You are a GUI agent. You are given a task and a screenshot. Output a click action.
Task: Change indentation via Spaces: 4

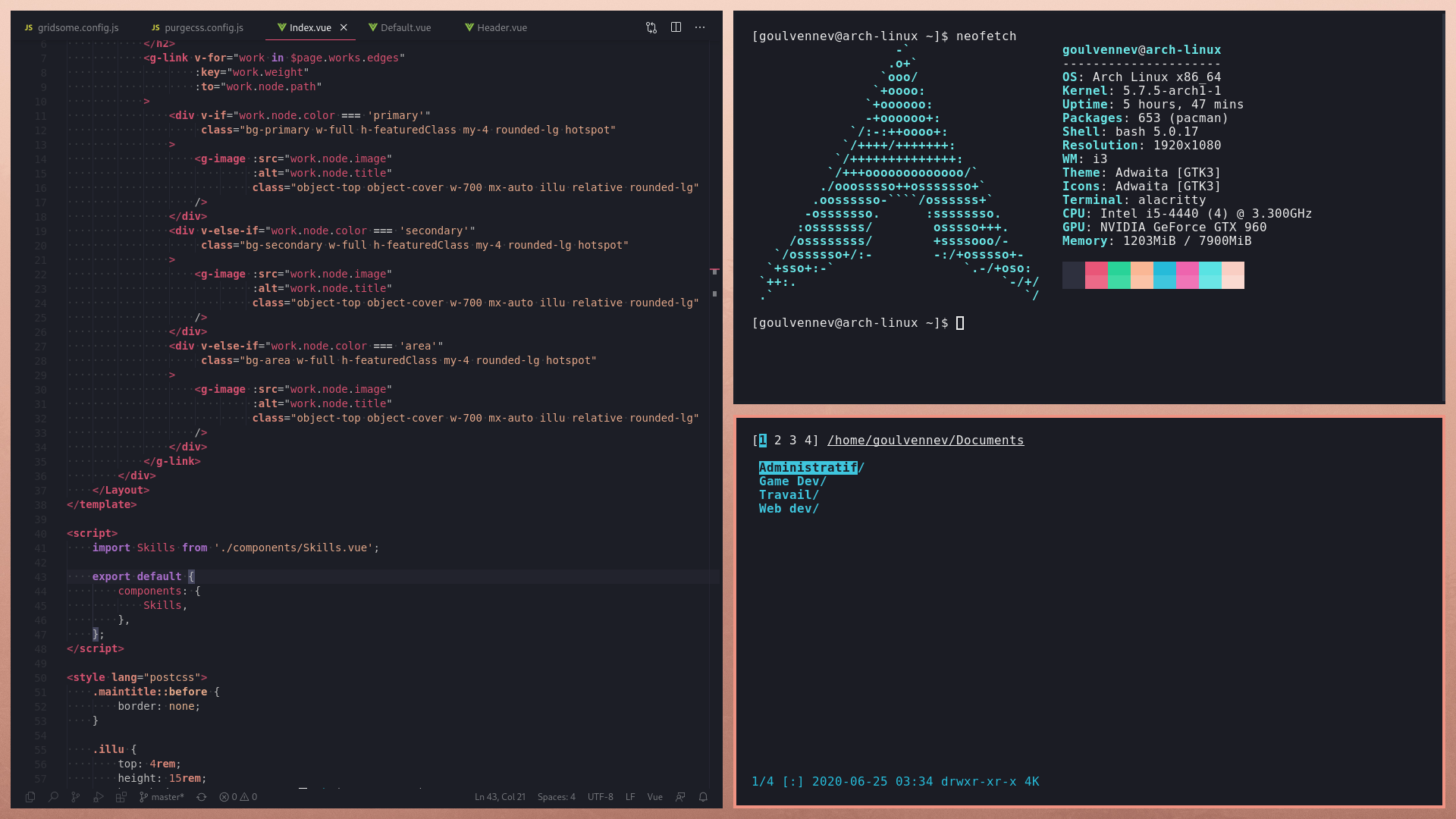pyautogui.click(x=556, y=797)
